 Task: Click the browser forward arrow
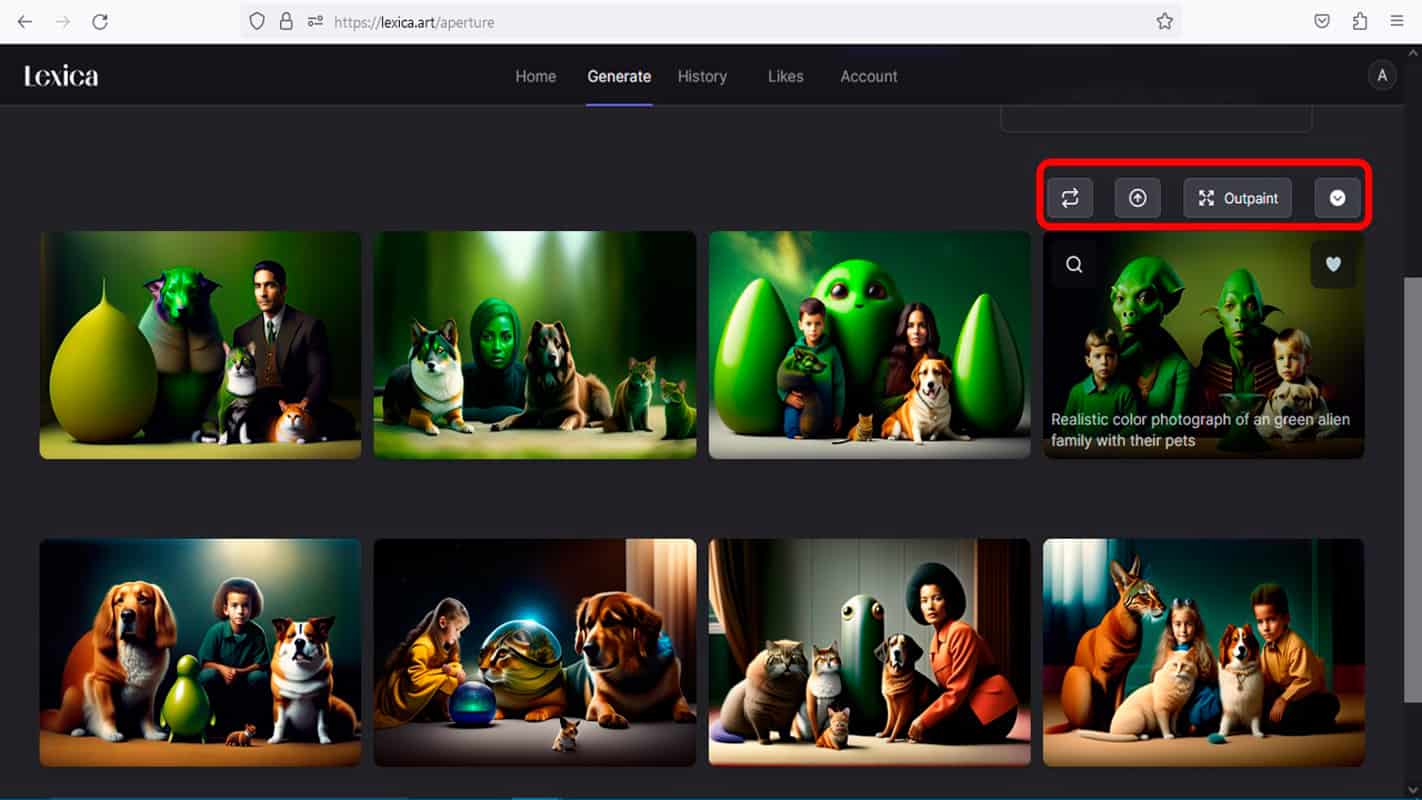coord(62,21)
